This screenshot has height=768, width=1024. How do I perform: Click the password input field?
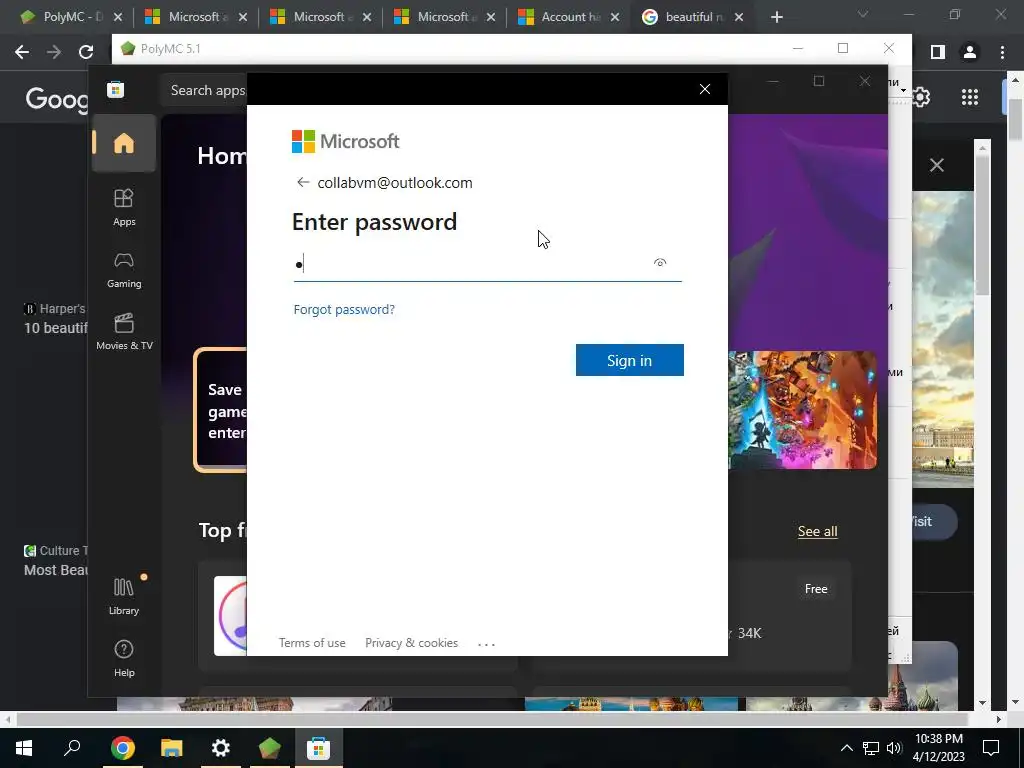tap(487, 264)
